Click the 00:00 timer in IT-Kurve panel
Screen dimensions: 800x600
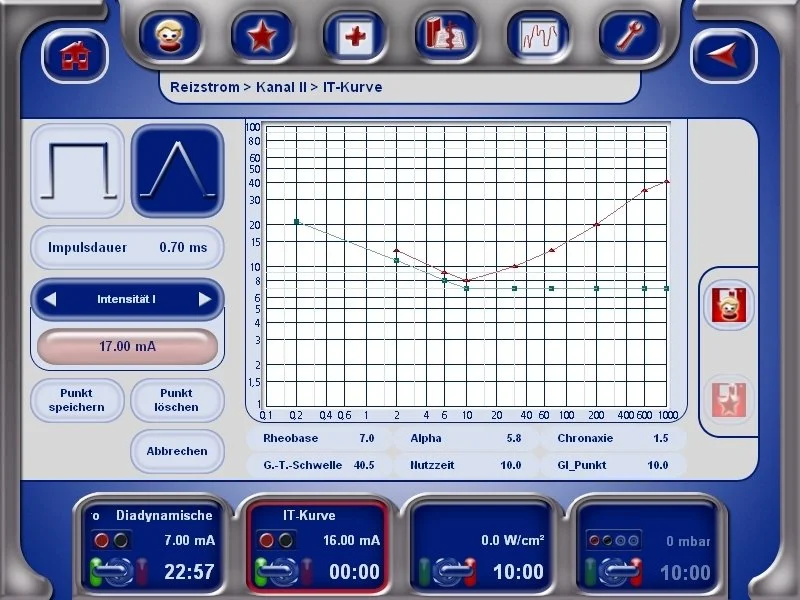pyautogui.click(x=354, y=572)
